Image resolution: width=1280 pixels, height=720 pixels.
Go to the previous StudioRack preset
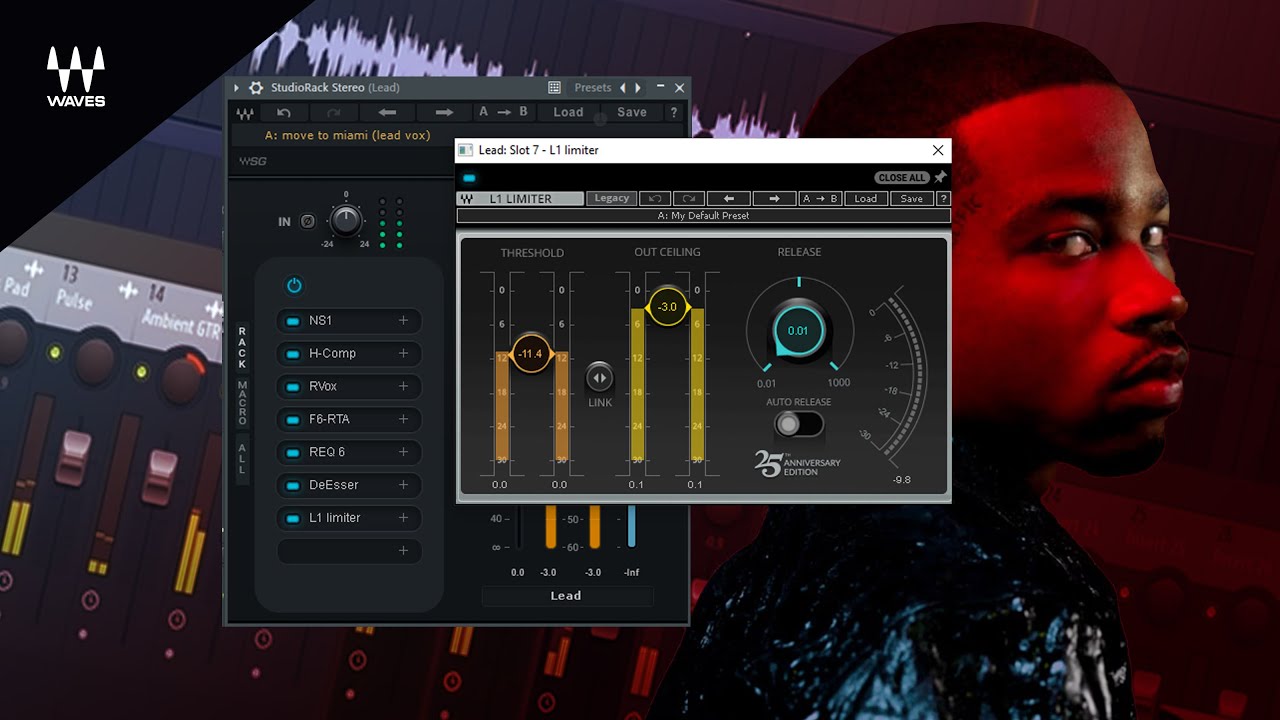623,88
